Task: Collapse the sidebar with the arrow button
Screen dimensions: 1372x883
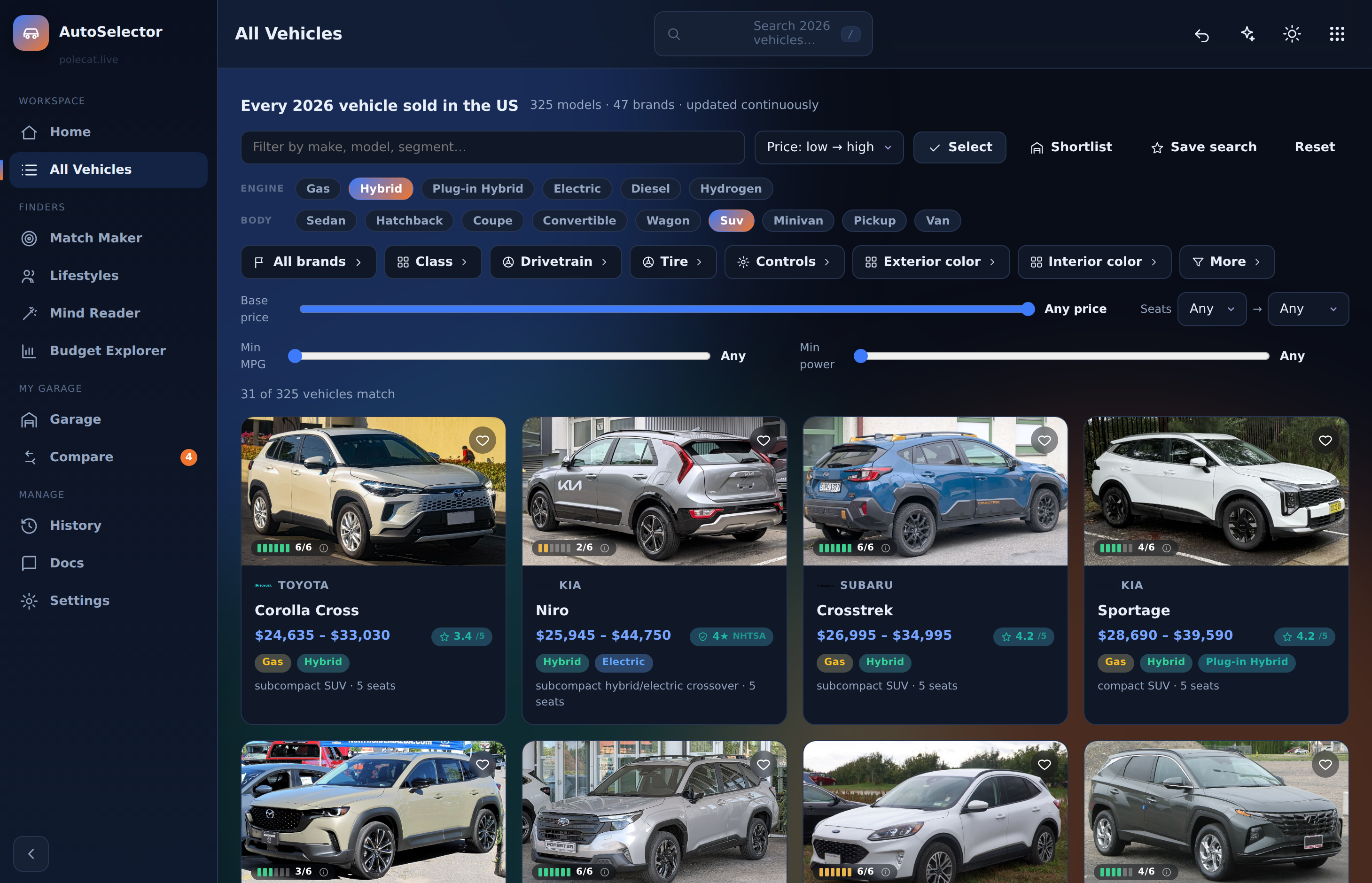Action: coord(31,853)
